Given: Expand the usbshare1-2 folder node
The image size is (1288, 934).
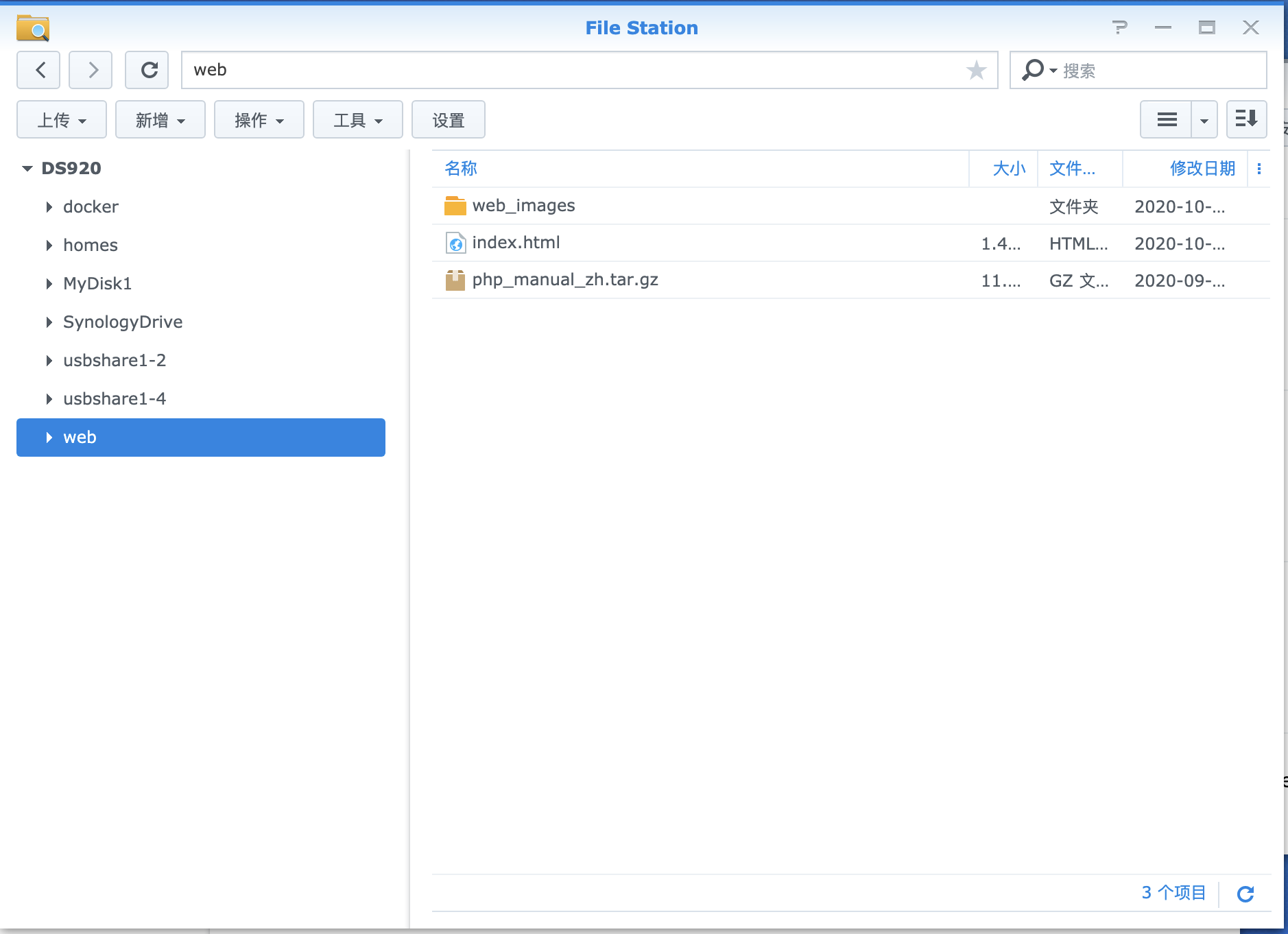Looking at the screenshot, I should click(x=49, y=360).
